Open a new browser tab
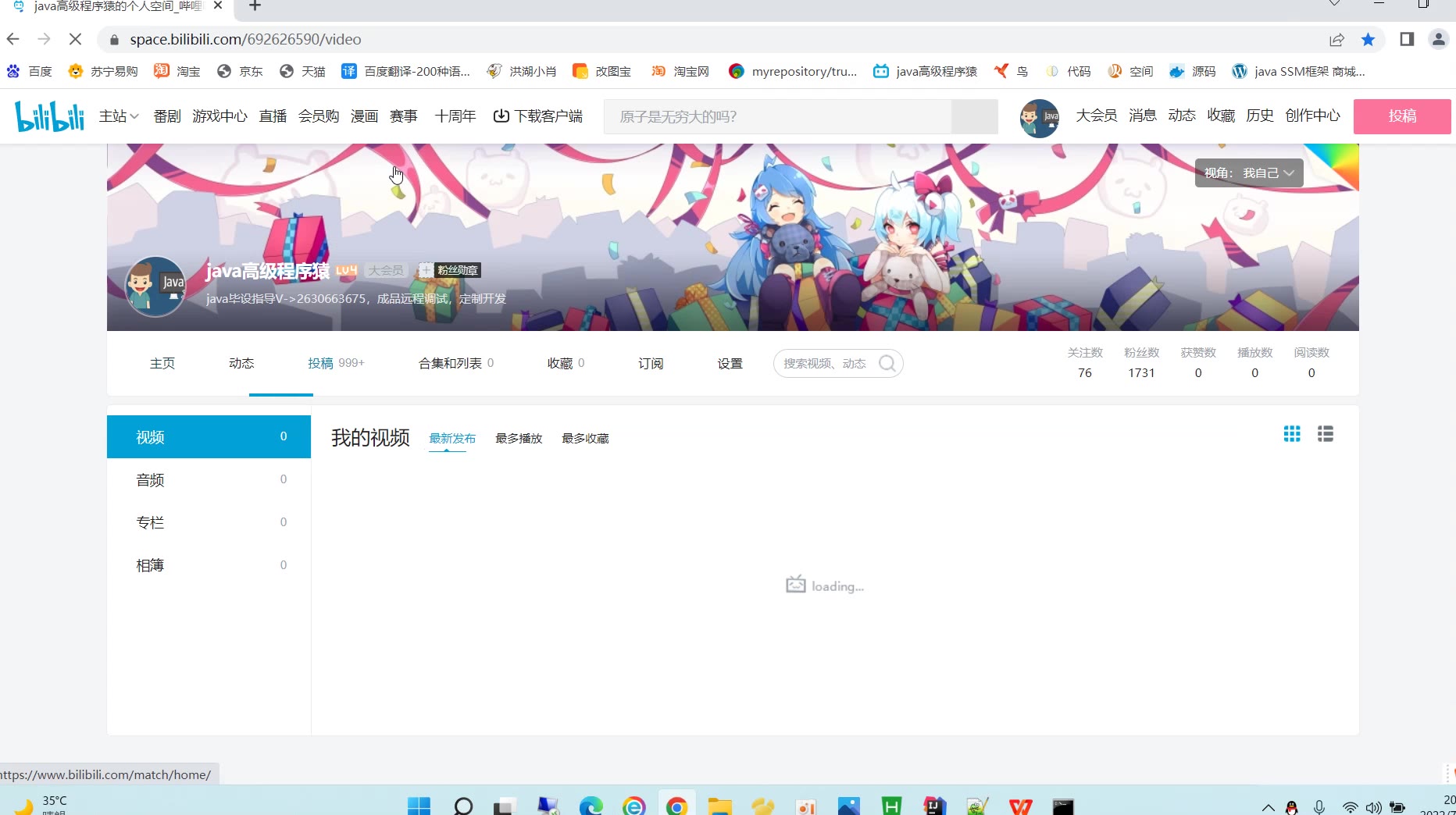 (x=255, y=6)
